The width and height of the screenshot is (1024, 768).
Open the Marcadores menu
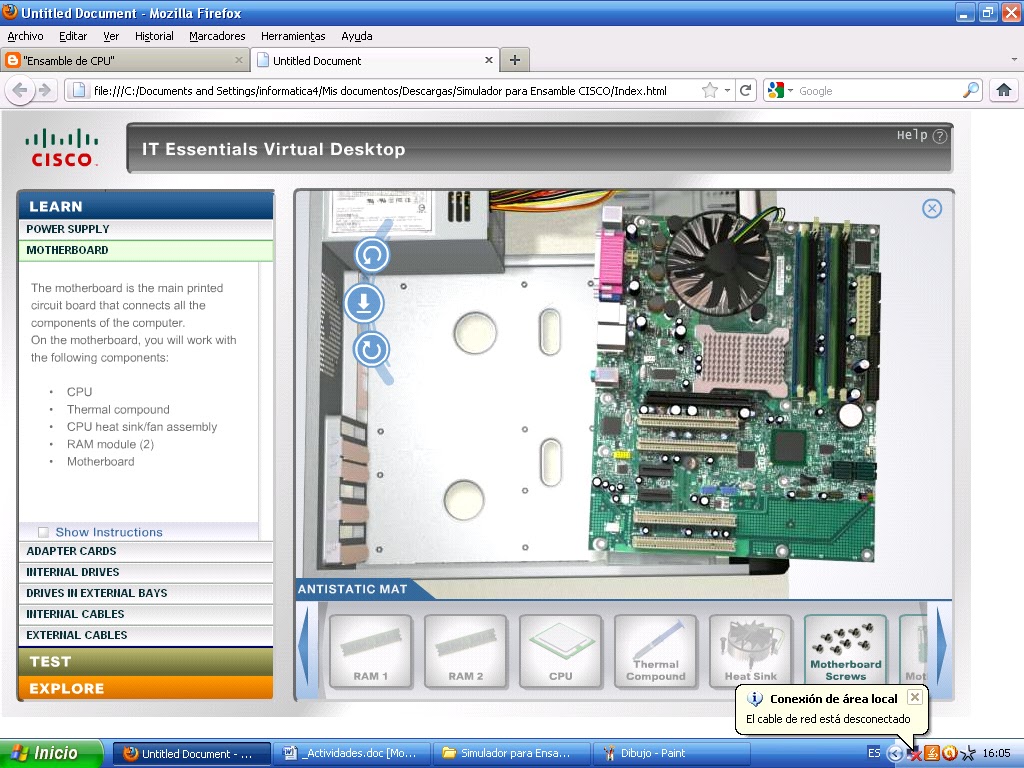pyautogui.click(x=216, y=35)
